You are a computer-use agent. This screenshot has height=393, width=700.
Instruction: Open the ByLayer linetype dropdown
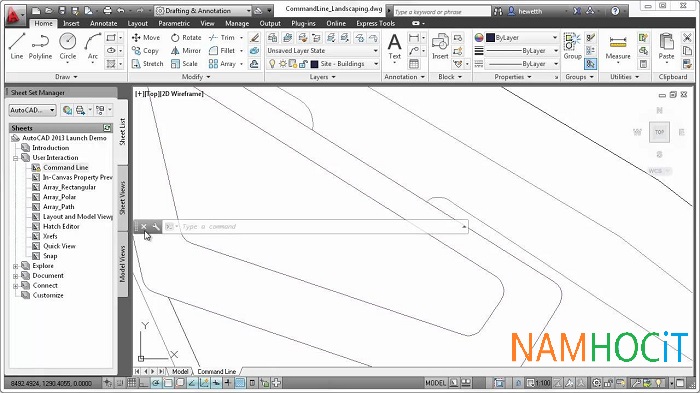[x=522, y=64]
